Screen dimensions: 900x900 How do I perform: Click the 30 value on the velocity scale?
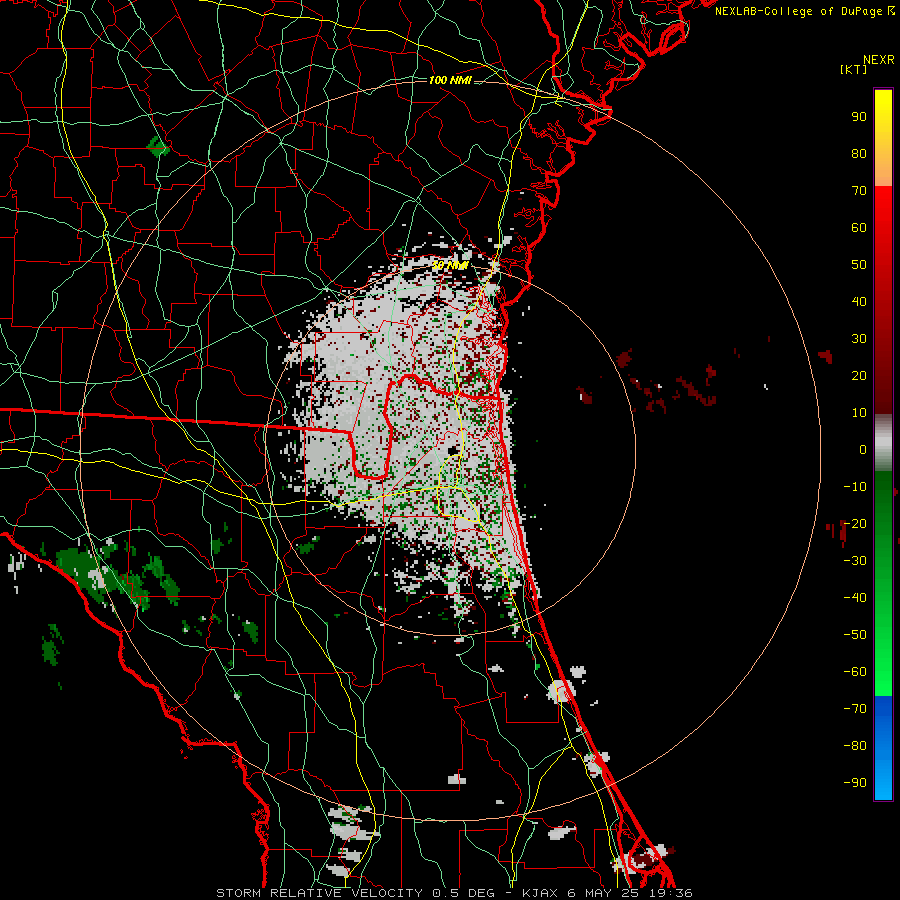coord(859,339)
